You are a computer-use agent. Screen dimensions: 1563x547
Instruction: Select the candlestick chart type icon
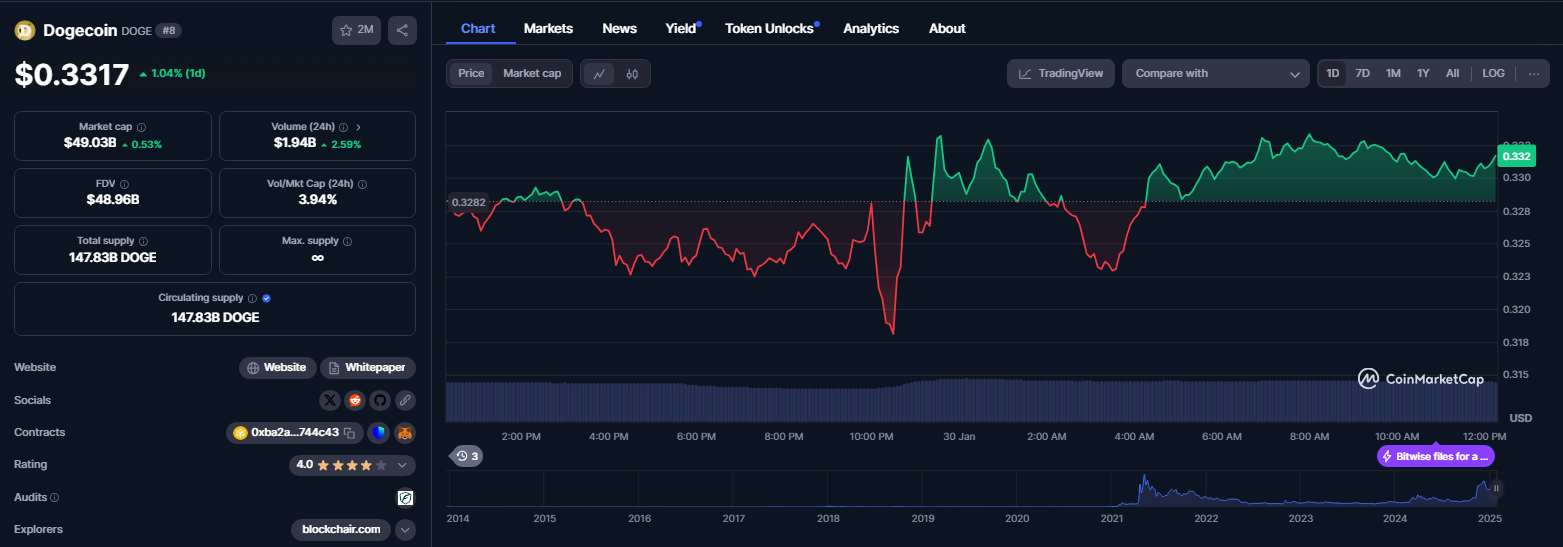point(632,73)
